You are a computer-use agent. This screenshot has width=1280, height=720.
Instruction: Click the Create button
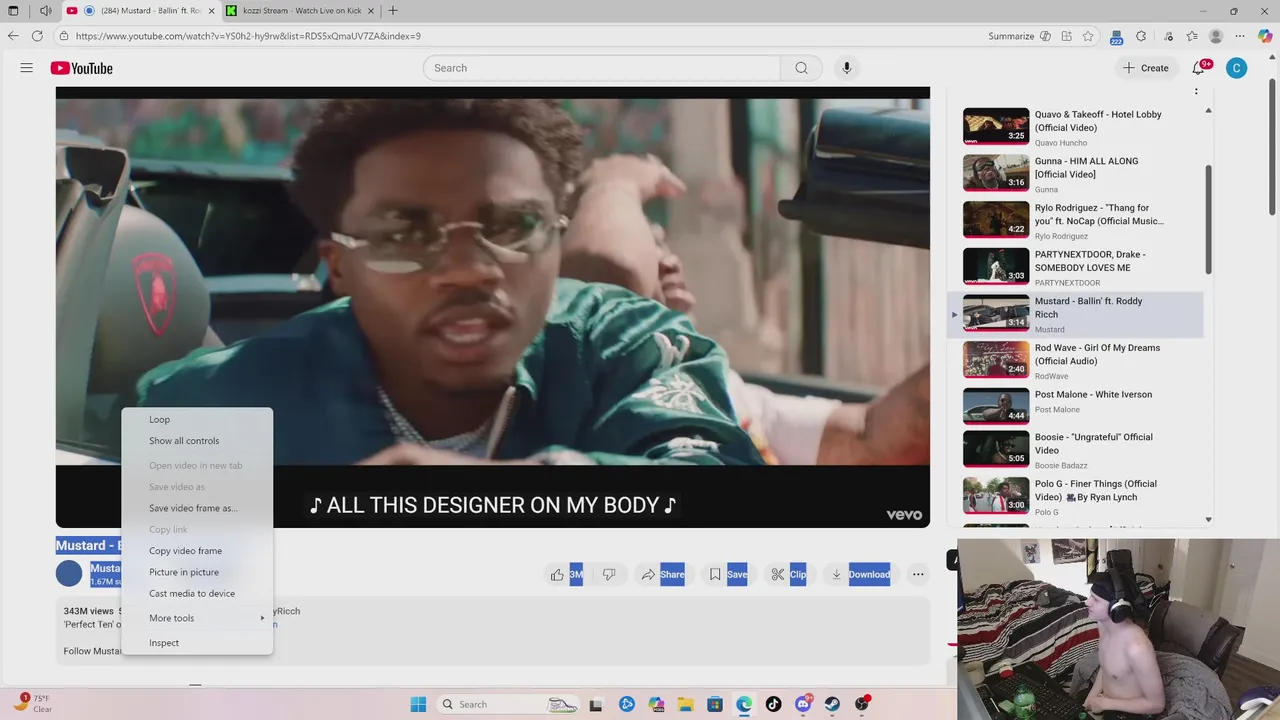click(1146, 68)
